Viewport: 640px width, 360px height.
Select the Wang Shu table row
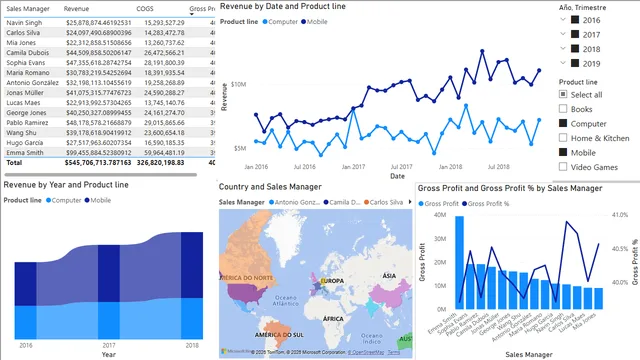109,132
